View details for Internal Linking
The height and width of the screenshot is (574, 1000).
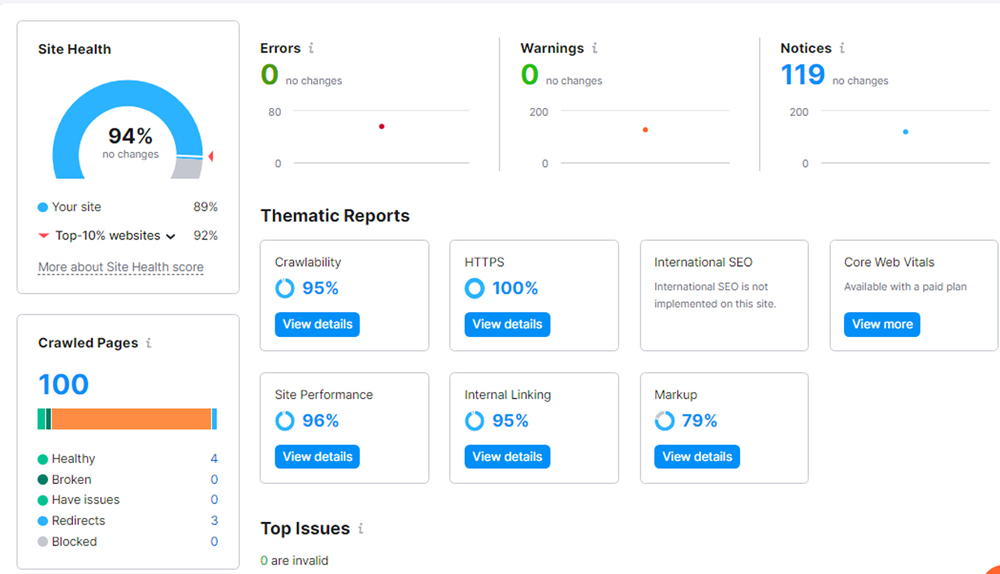pyautogui.click(x=507, y=456)
